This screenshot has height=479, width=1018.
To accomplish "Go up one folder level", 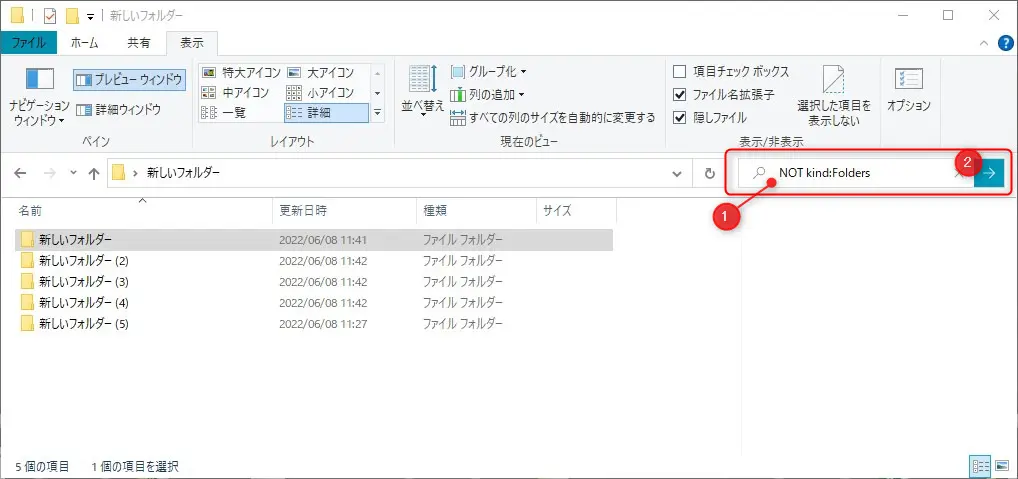I will 94,173.
